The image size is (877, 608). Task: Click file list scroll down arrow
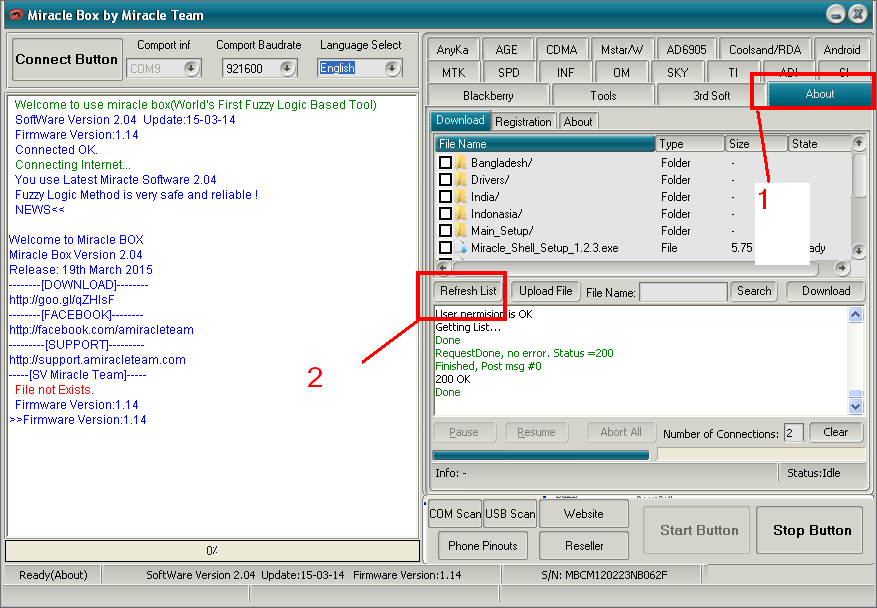(859, 251)
